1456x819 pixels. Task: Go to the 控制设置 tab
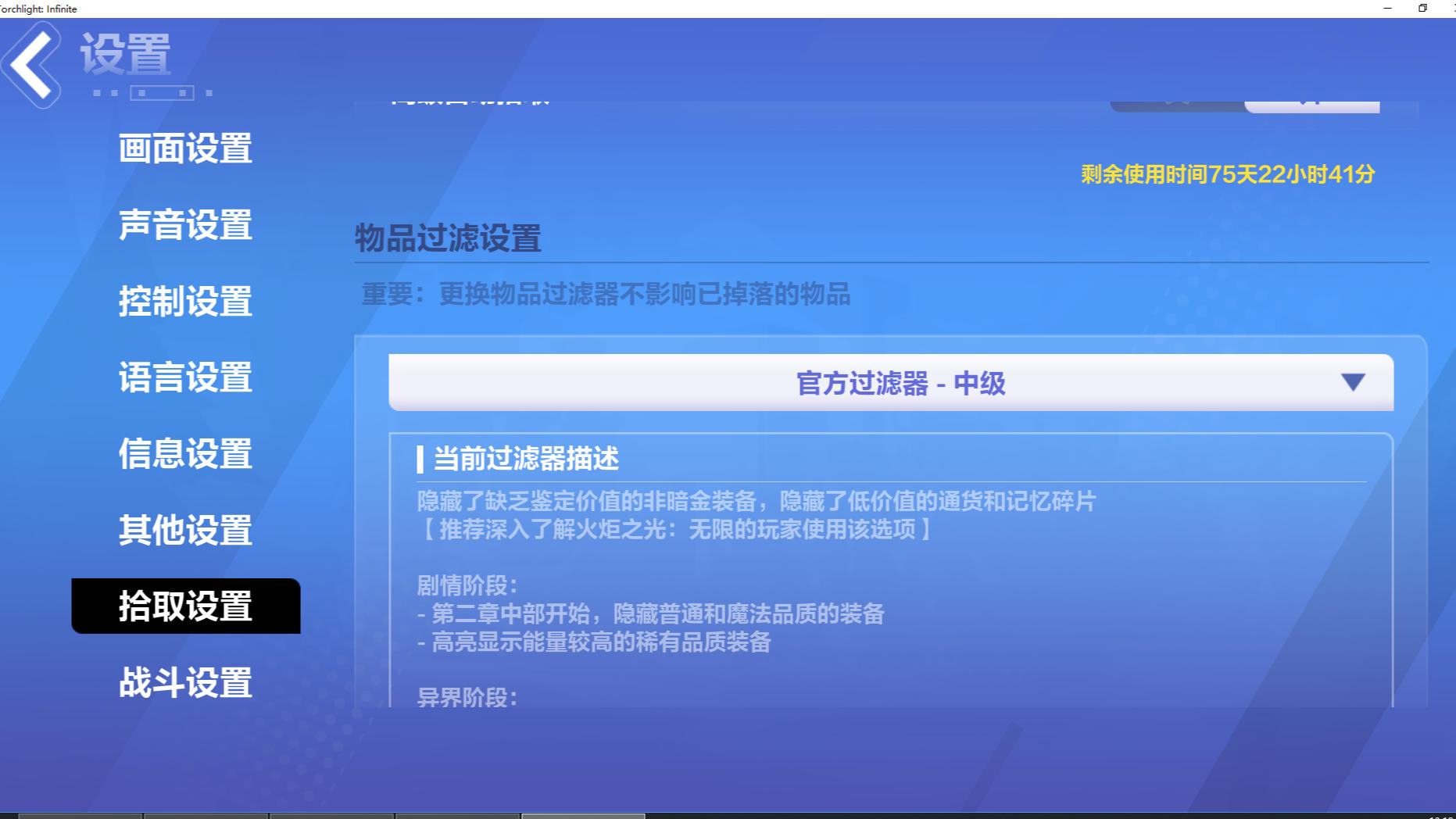point(185,301)
